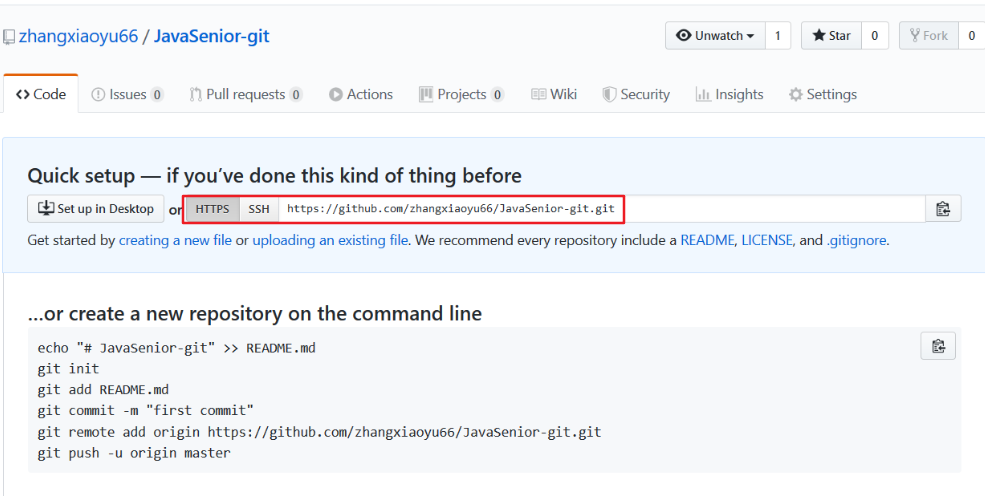Image resolution: width=985 pixels, height=496 pixels.
Task: Go to the Pull requests tab
Action: pyautogui.click(x=245, y=94)
